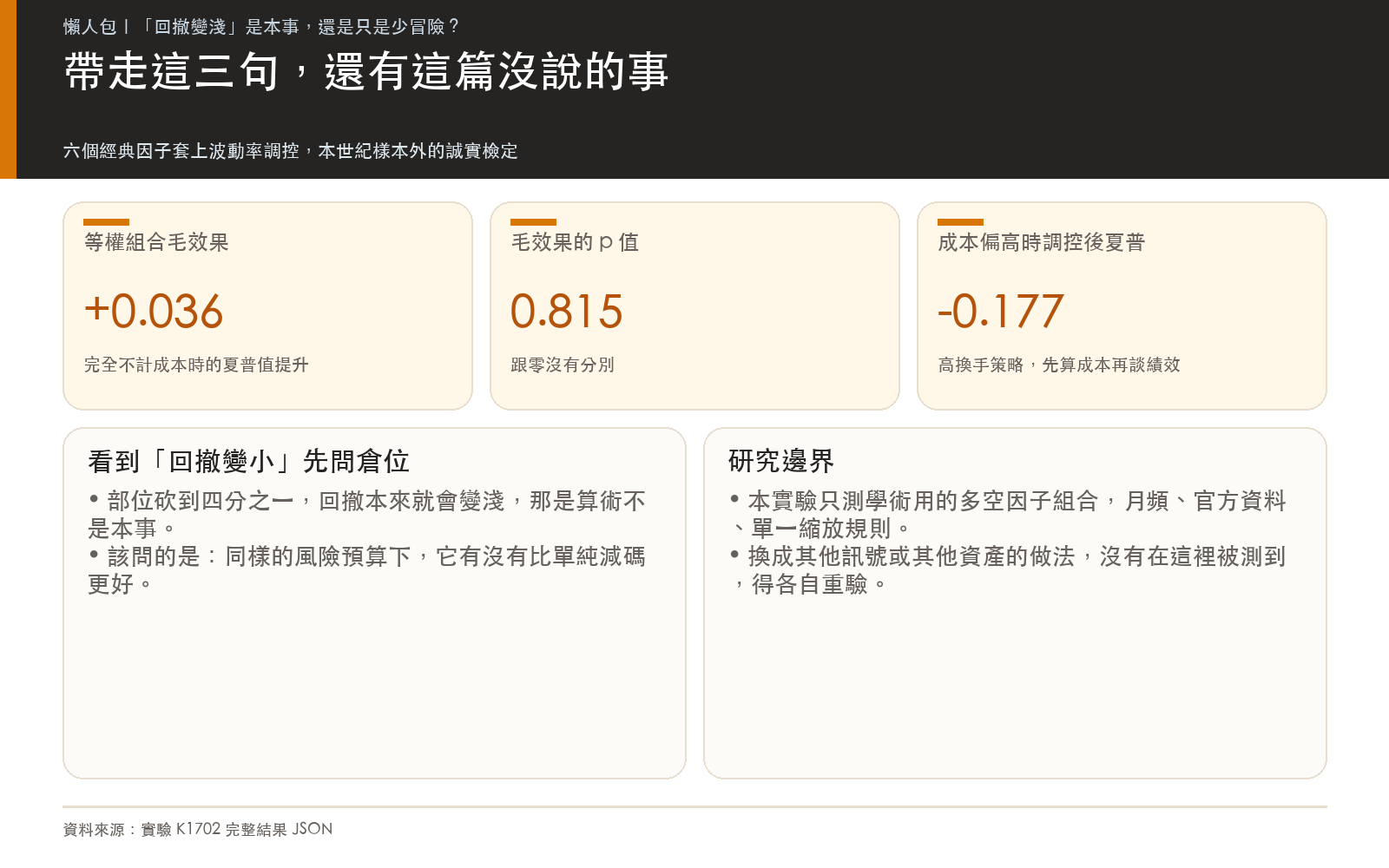
Task: Click the heading 研究邊界
Action: [781, 461]
